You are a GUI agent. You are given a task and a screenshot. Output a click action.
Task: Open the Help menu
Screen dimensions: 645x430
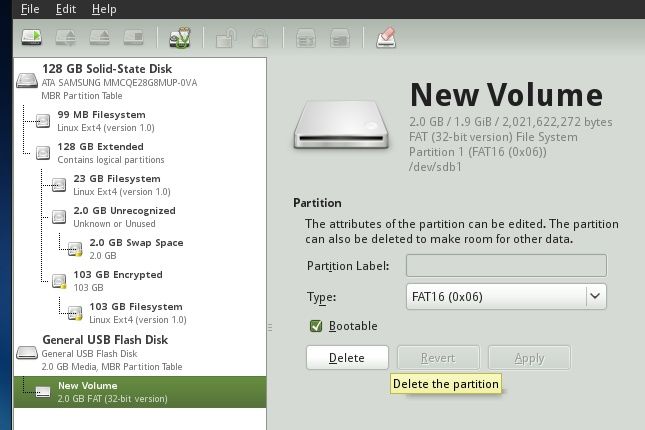[x=104, y=9]
